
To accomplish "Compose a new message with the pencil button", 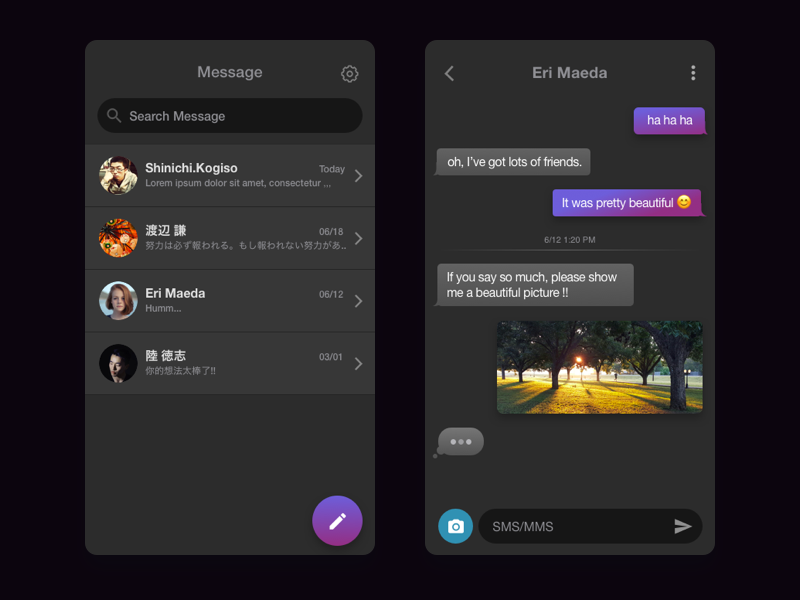I will (337, 520).
